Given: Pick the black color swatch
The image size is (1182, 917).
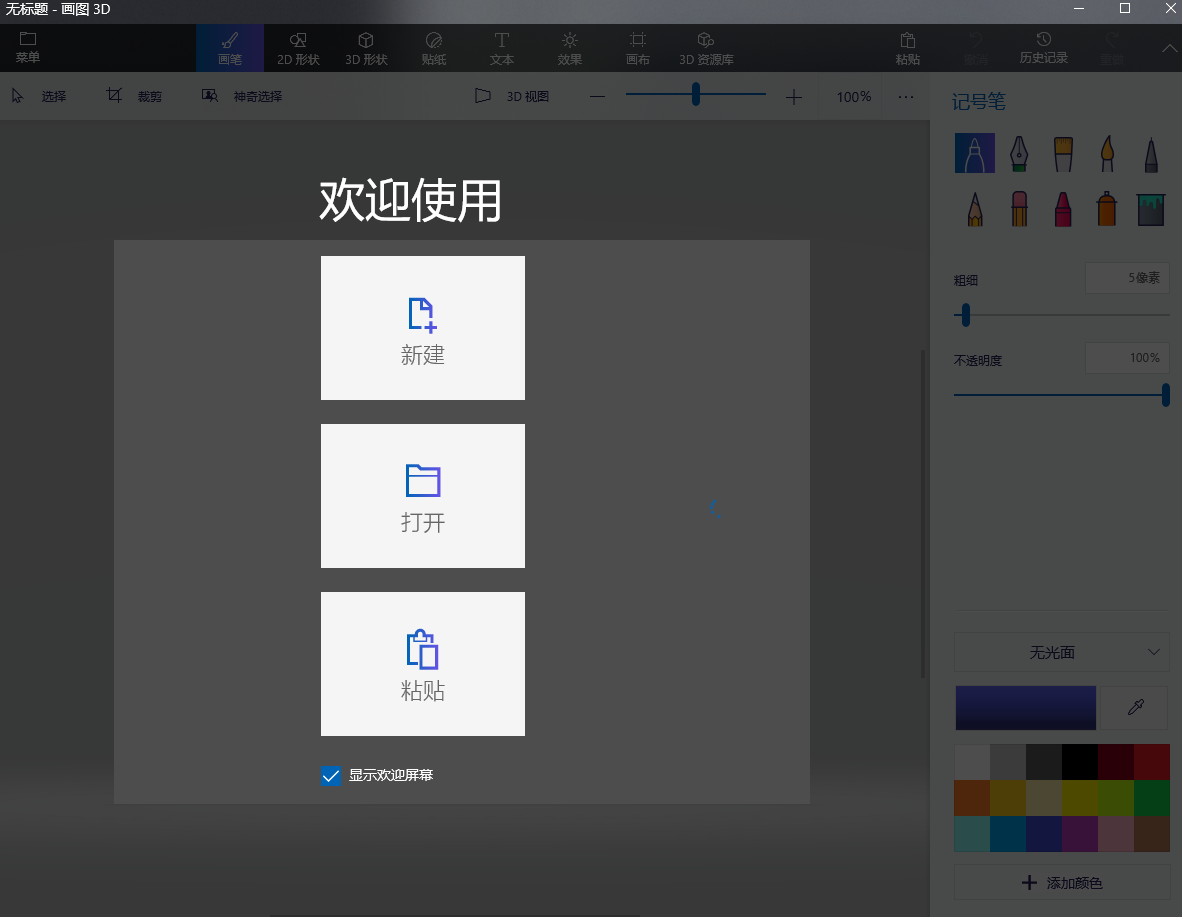Looking at the screenshot, I should (1080, 762).
